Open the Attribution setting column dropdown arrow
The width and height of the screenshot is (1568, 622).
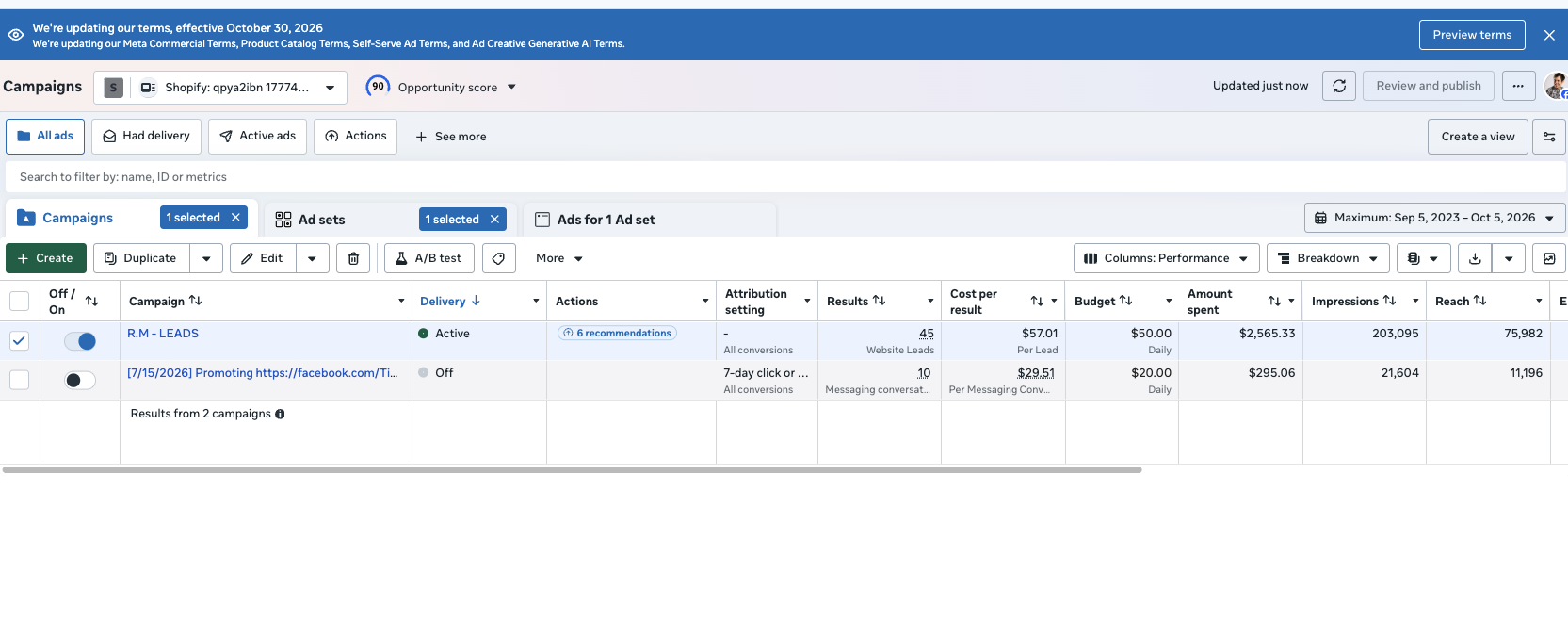[x=807, y=301]
